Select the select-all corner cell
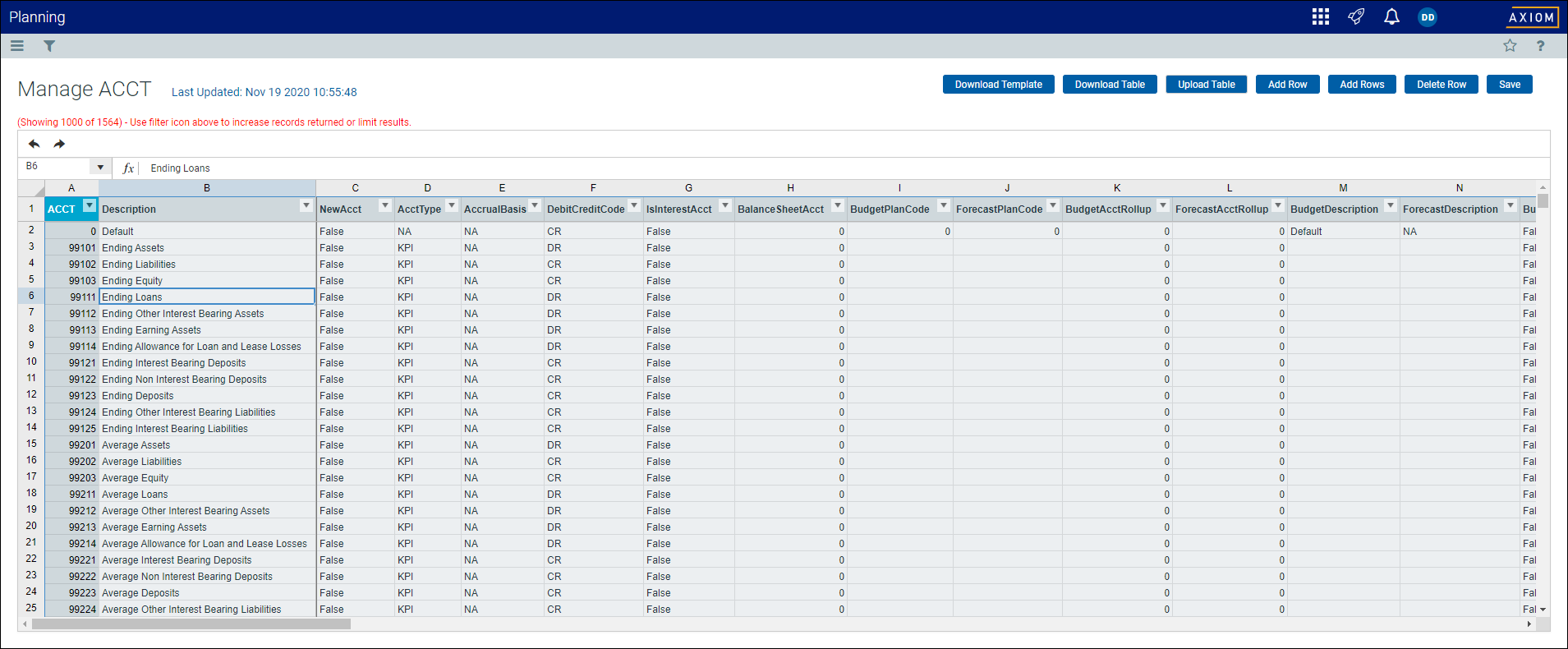The width and height of the screenshot is (1568, 649). [x=31, y=188]
